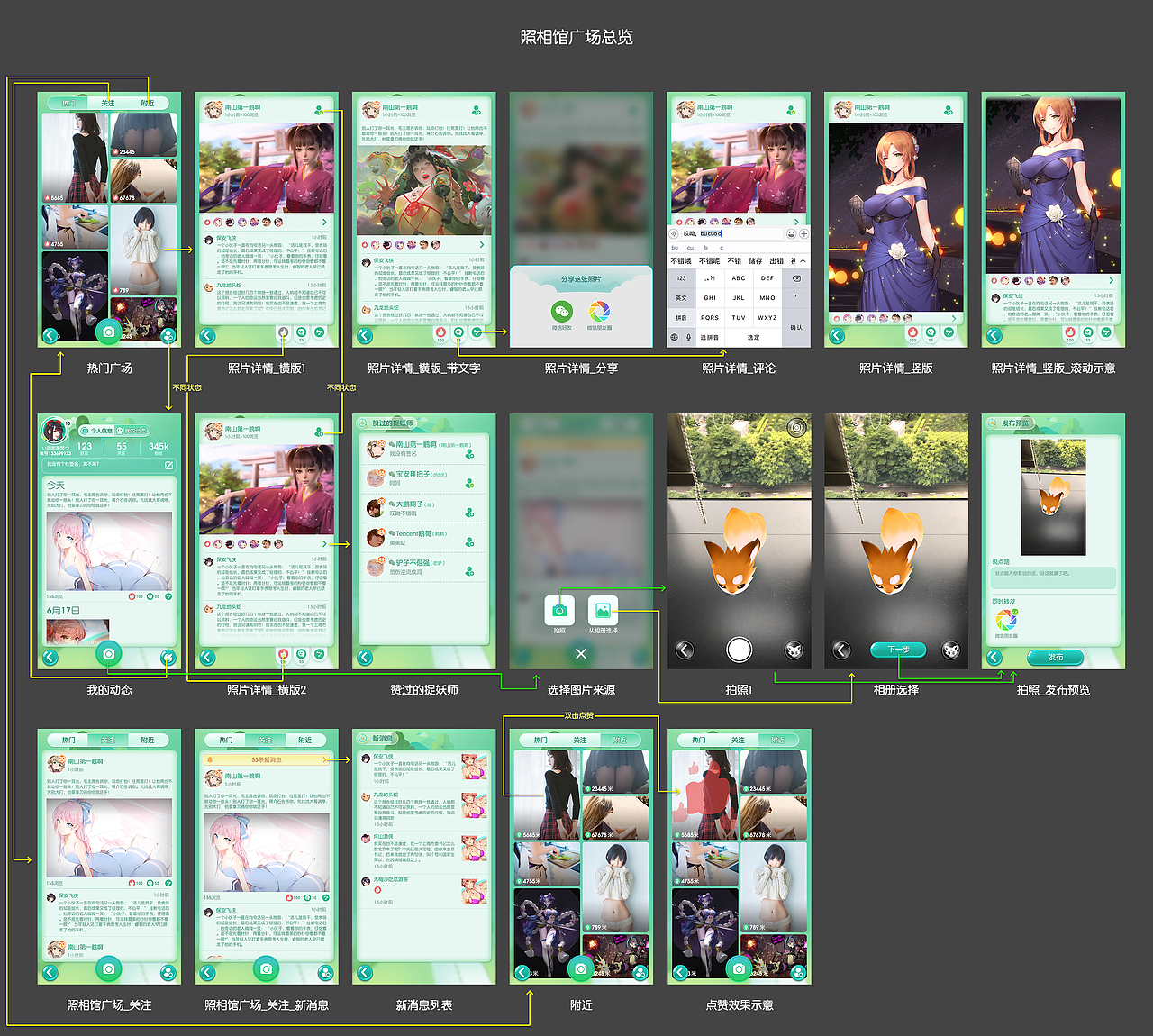This screenshot has height=1036, width=1153.
Task: Go back on 照片详情_竖版 screen
Action: (837, 336)
